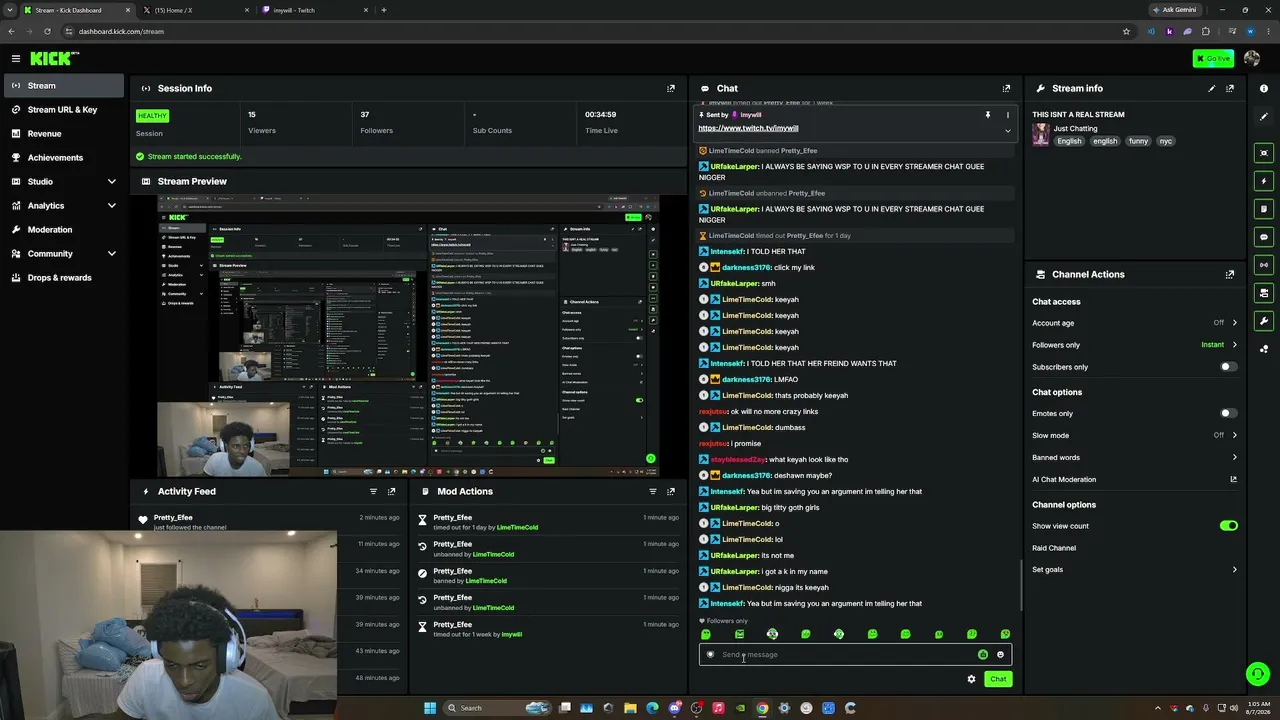Image resolution: width=1280 pixels, height=720 pixels.
Task: Open the profile avatar in the header
Action: 1252,58
